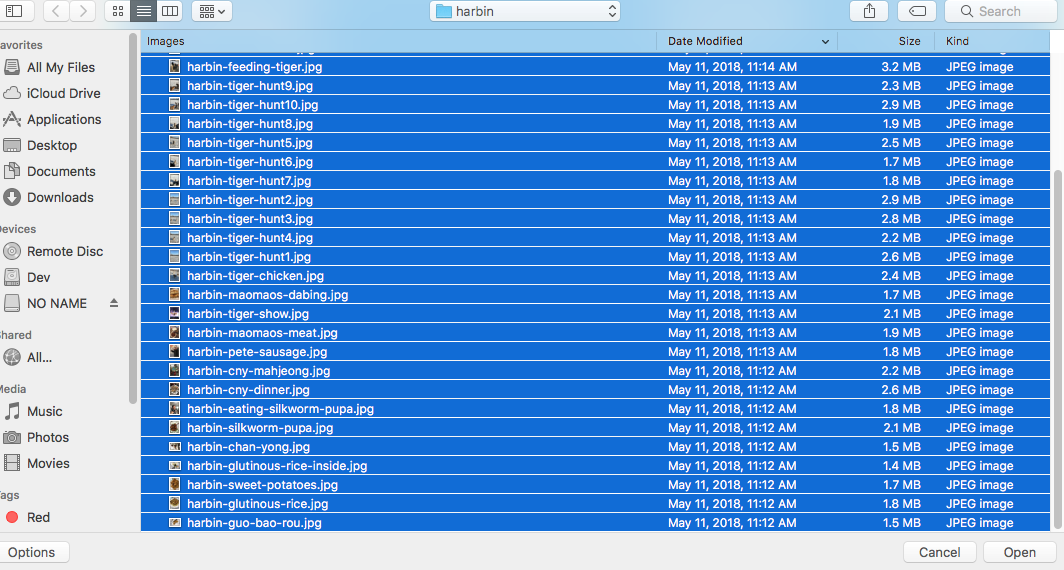Open All My Files in sidebar
Image resolution: width=1064 pixels, height=570 pixels.
click(60, 67)
